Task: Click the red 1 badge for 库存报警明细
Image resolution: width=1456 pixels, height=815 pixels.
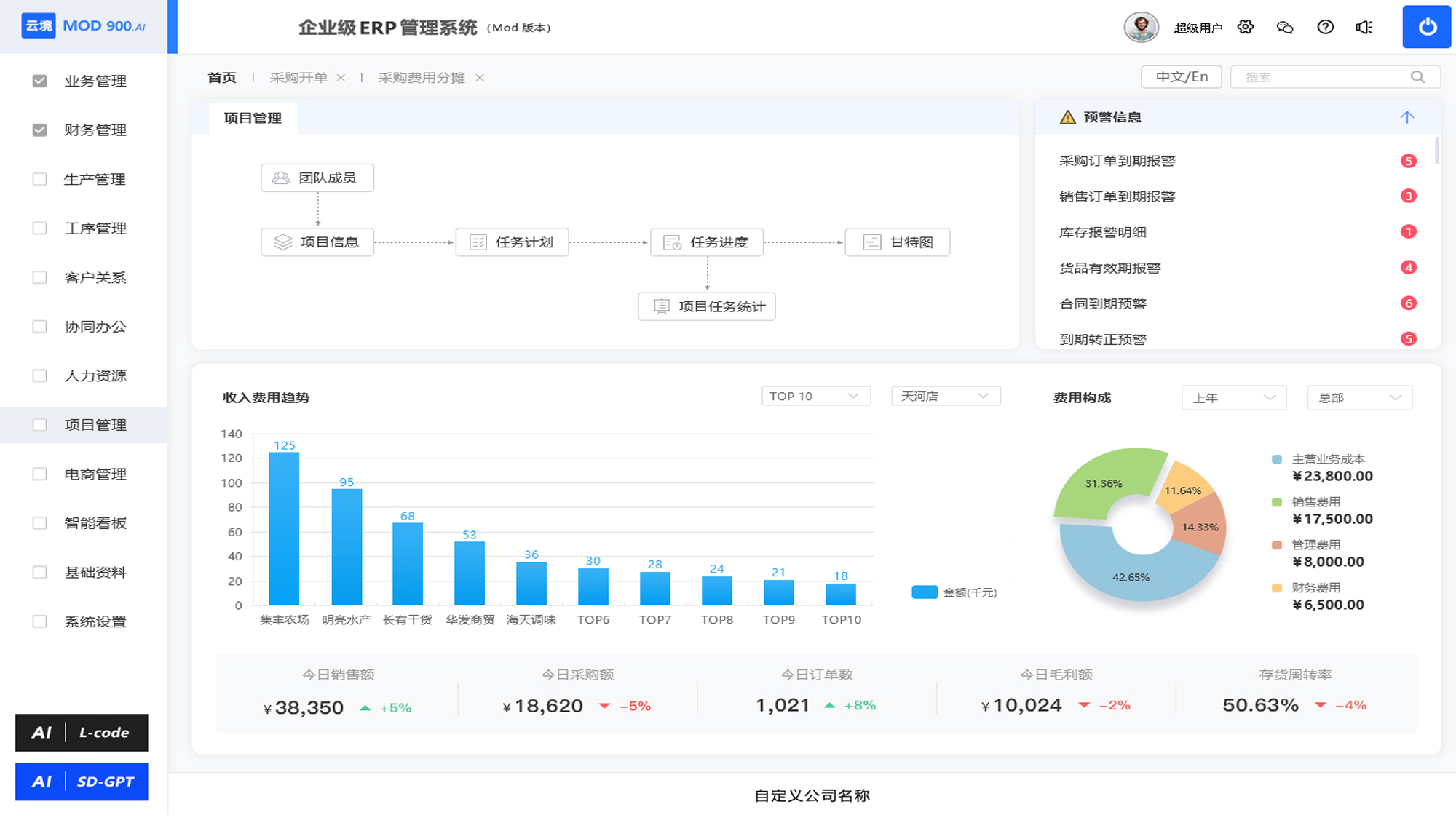Action: coord(1409,232)
